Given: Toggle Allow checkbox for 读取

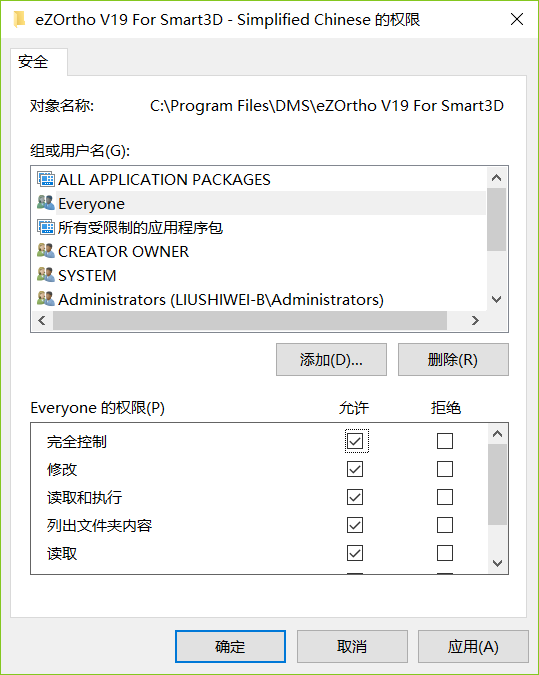Looking at the screenshot, I should point(355,553).
